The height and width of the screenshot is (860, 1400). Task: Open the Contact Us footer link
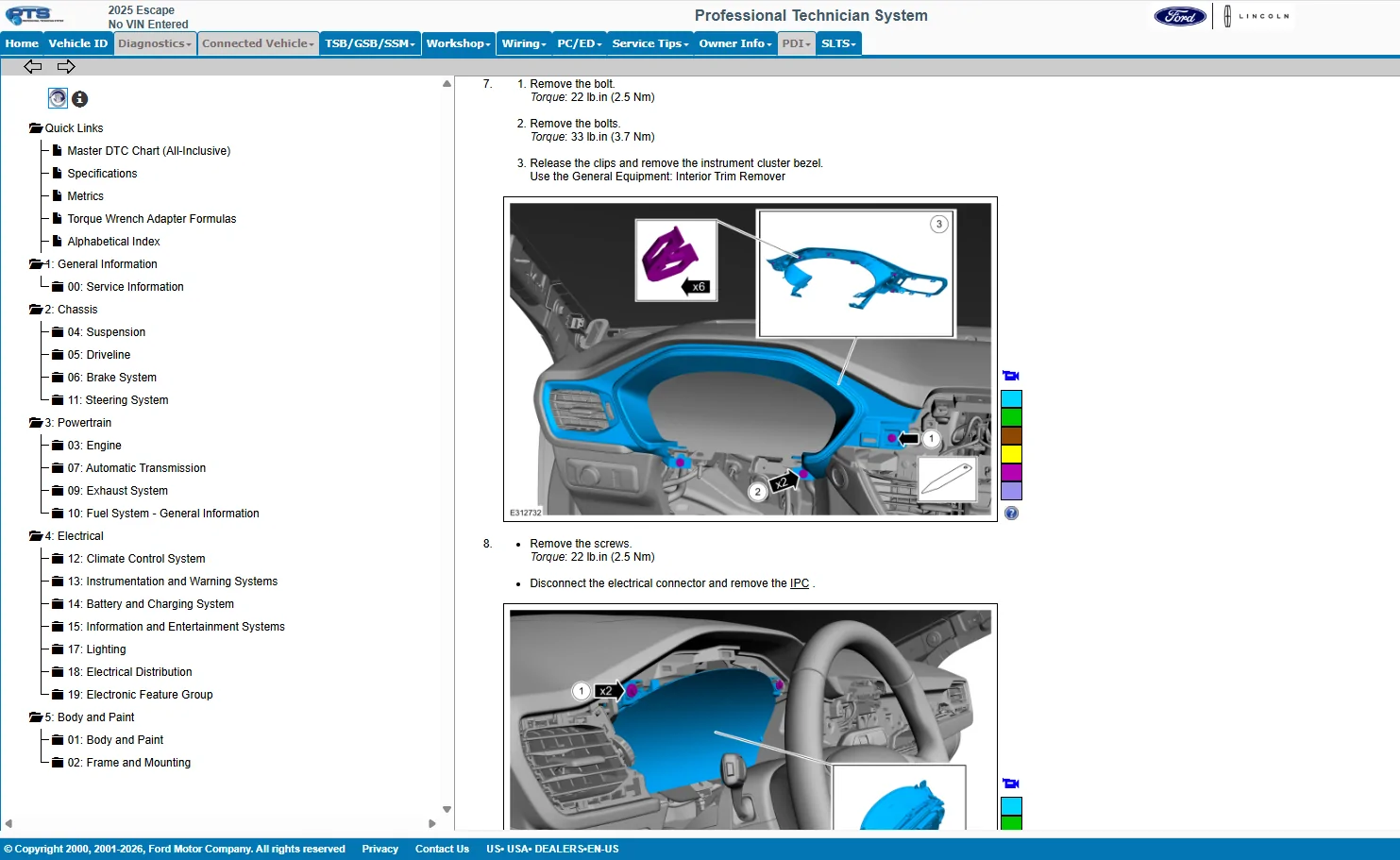442,849
